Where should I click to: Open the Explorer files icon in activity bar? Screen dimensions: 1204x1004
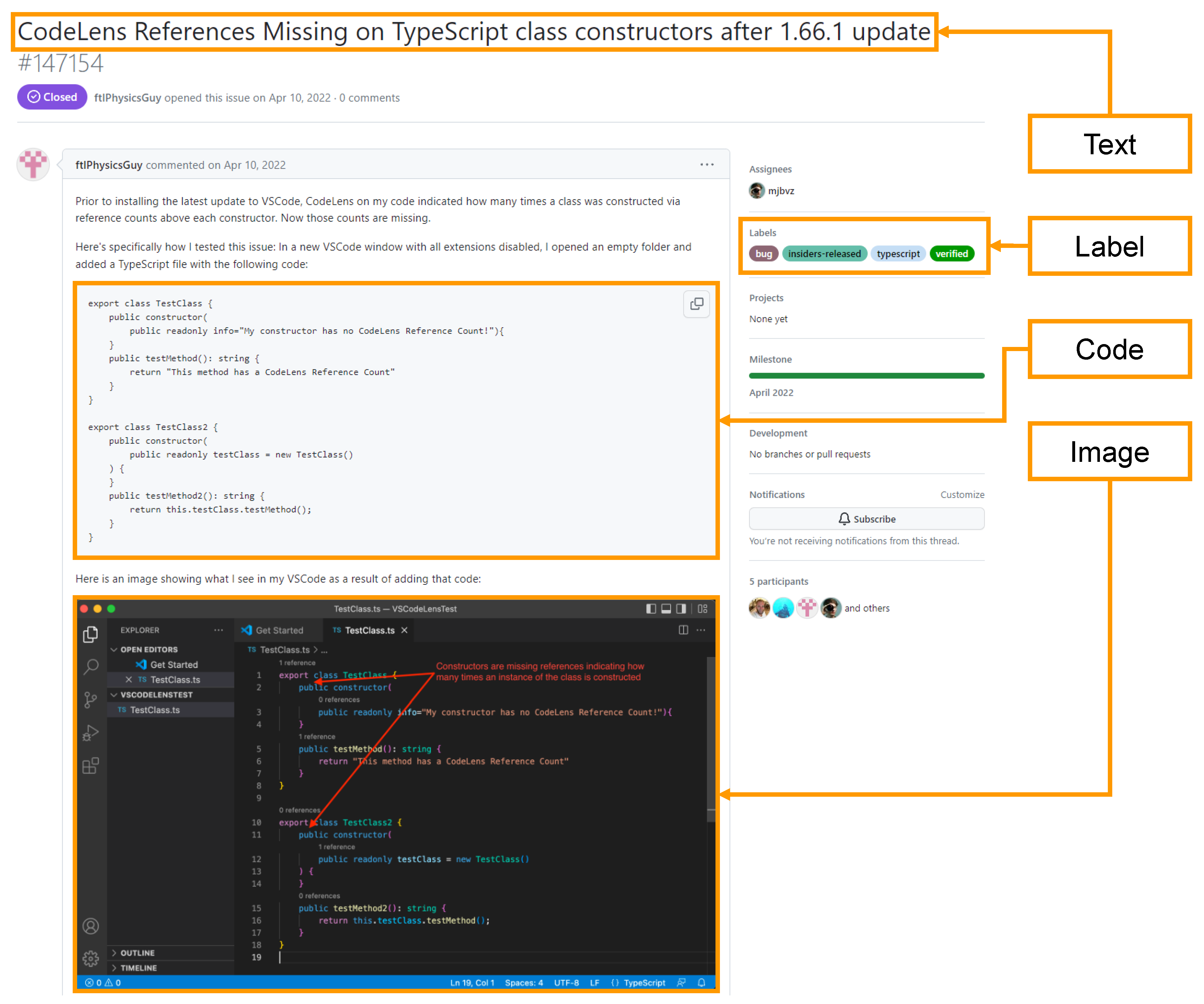coord(90,634)
